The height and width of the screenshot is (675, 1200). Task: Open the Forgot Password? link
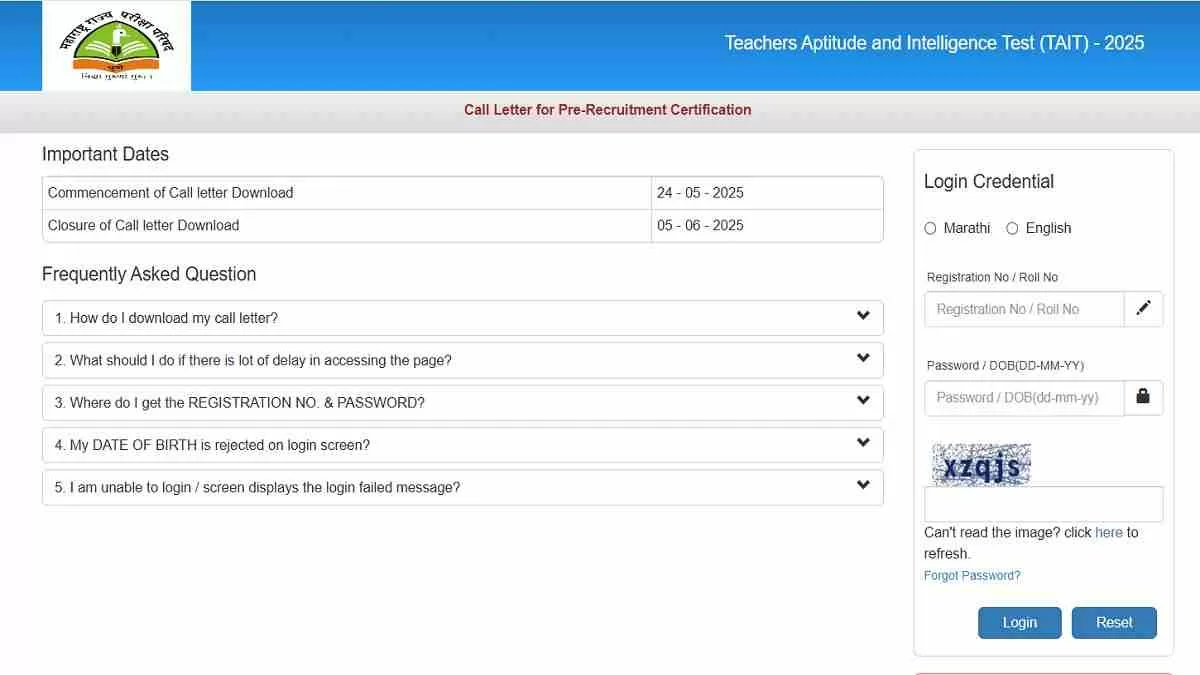[x=972, y=575]
